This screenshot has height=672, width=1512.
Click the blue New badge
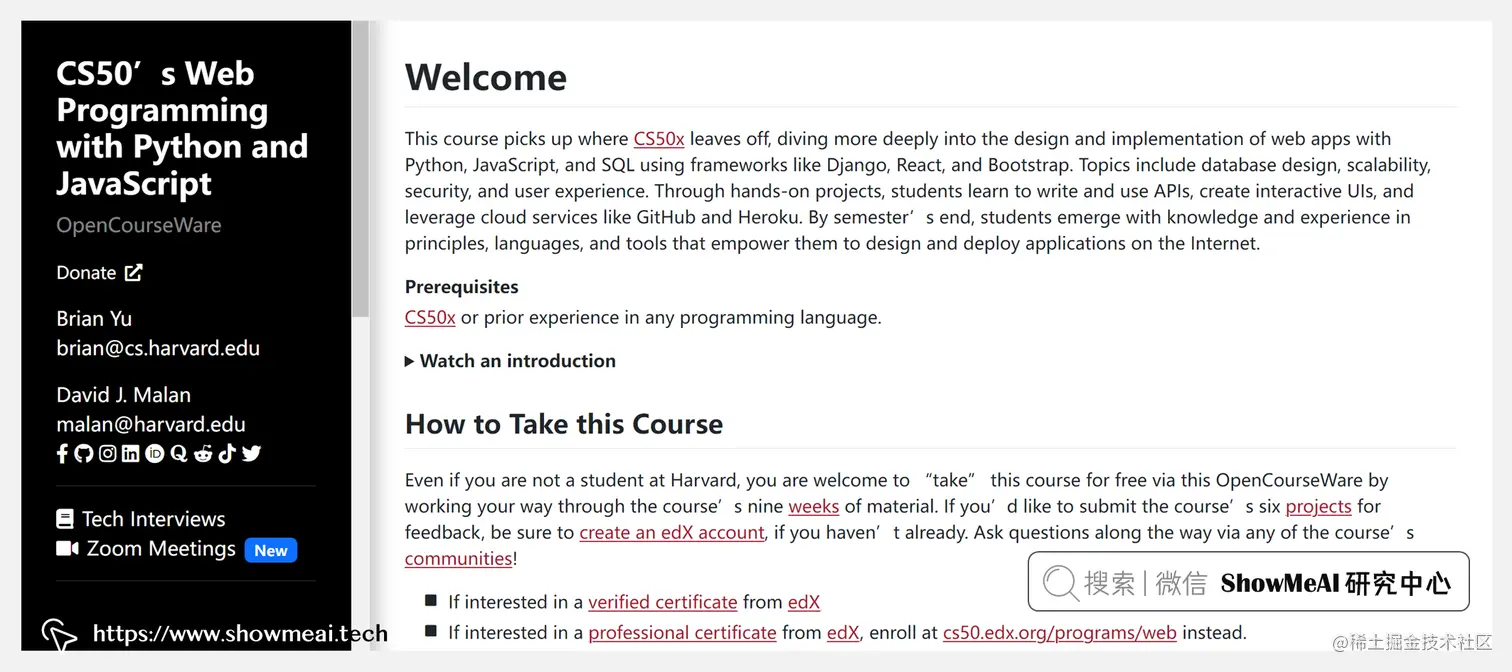pos(270,550)
